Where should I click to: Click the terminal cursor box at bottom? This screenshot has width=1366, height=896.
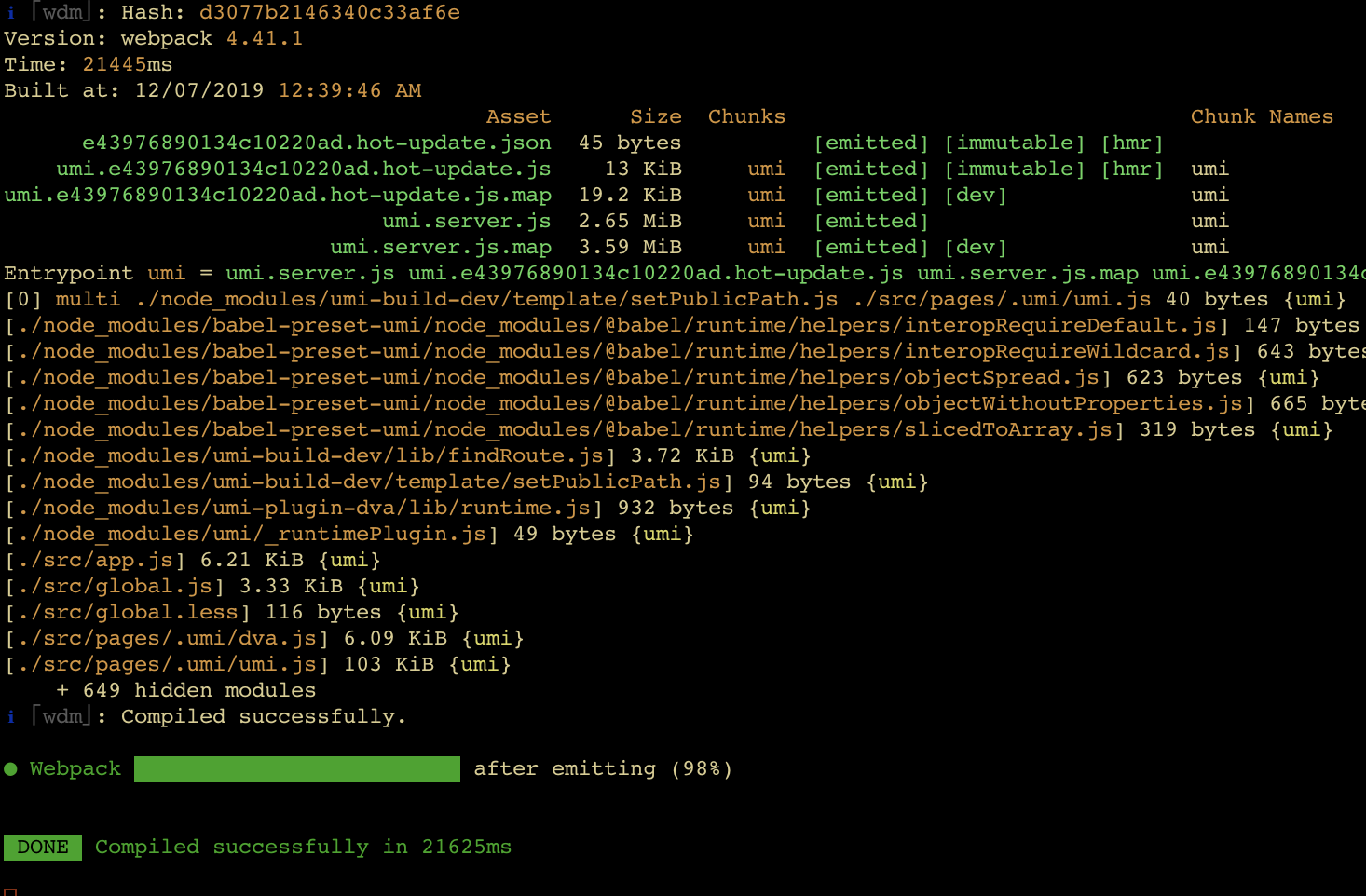click(x=10, y=891)
